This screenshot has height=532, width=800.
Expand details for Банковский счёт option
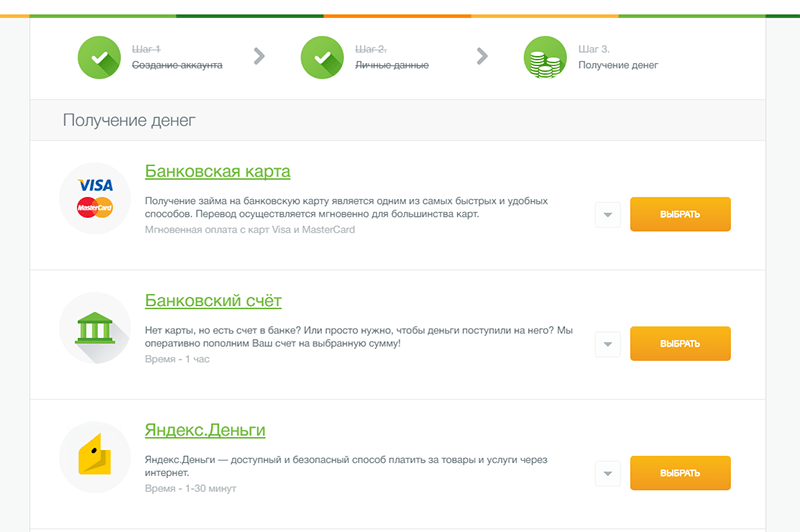[608, 344]
